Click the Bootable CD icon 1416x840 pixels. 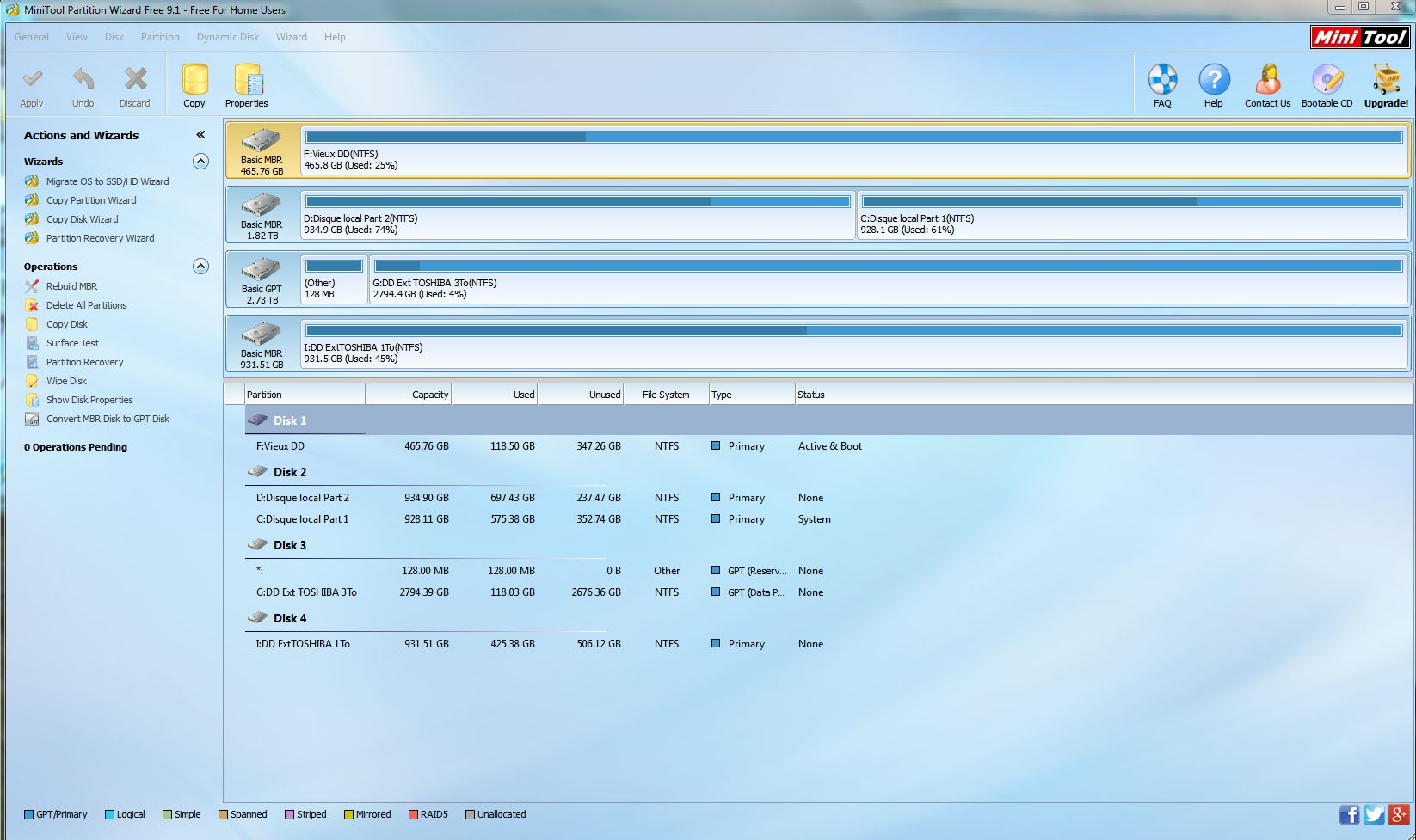coord(1327,79)
